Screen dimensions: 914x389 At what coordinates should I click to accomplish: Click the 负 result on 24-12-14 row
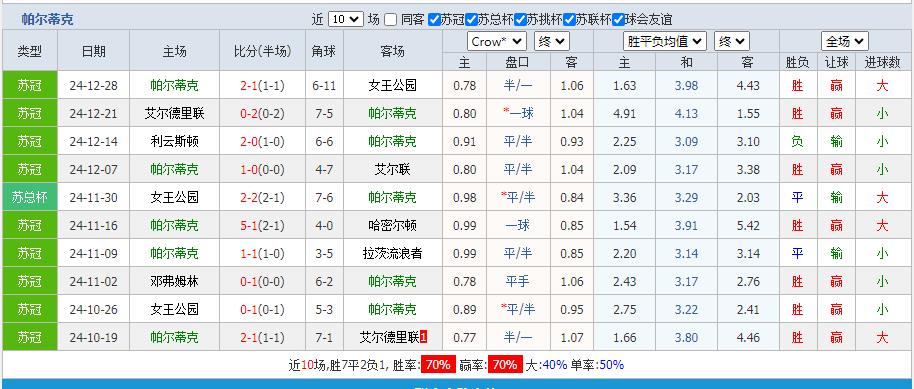[x=797, y=142]
